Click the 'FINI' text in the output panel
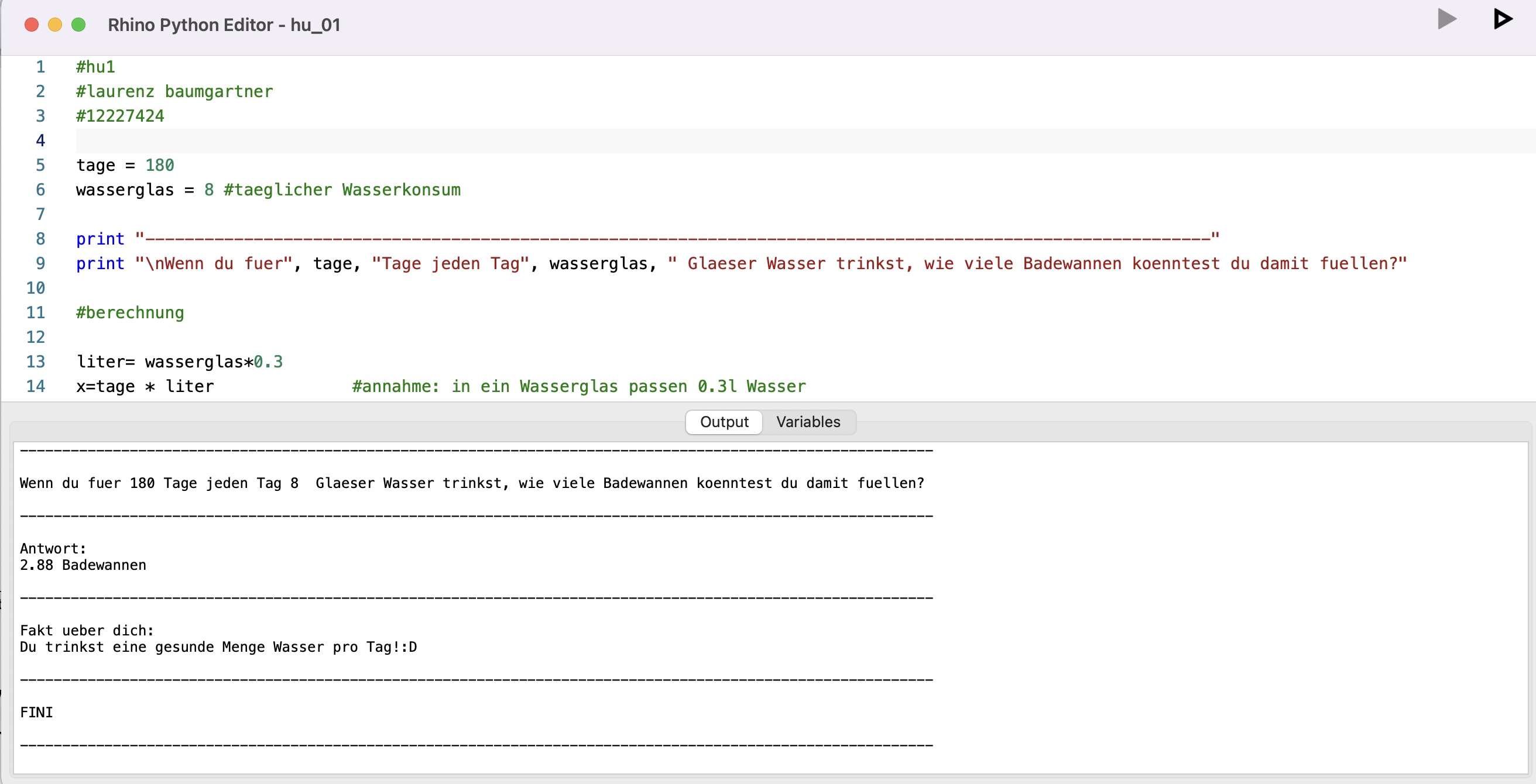The width and height of the screenshot is (1536, 784). tap(36, 711)
